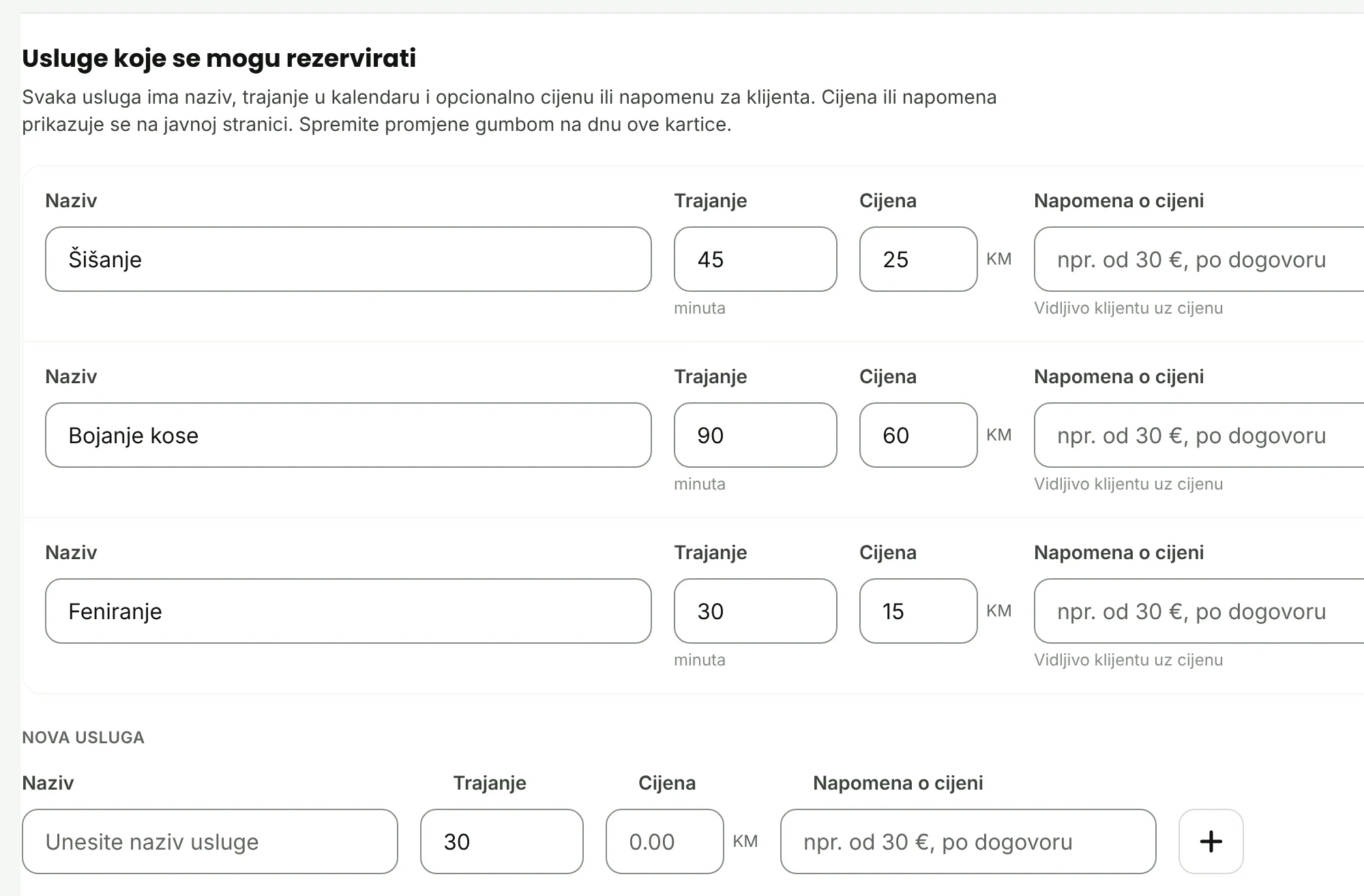This screenshot has height=896, width=1364.
Task: Click the description paragraph starting 'Svaka usluga'
Action: (x=509, y=110)
